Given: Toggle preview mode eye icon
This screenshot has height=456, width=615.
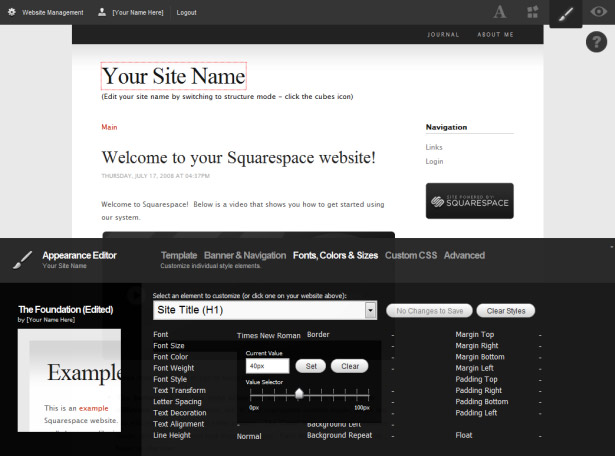Looking at the screenshot, I should pyautogui.click(x=599, y=12).
